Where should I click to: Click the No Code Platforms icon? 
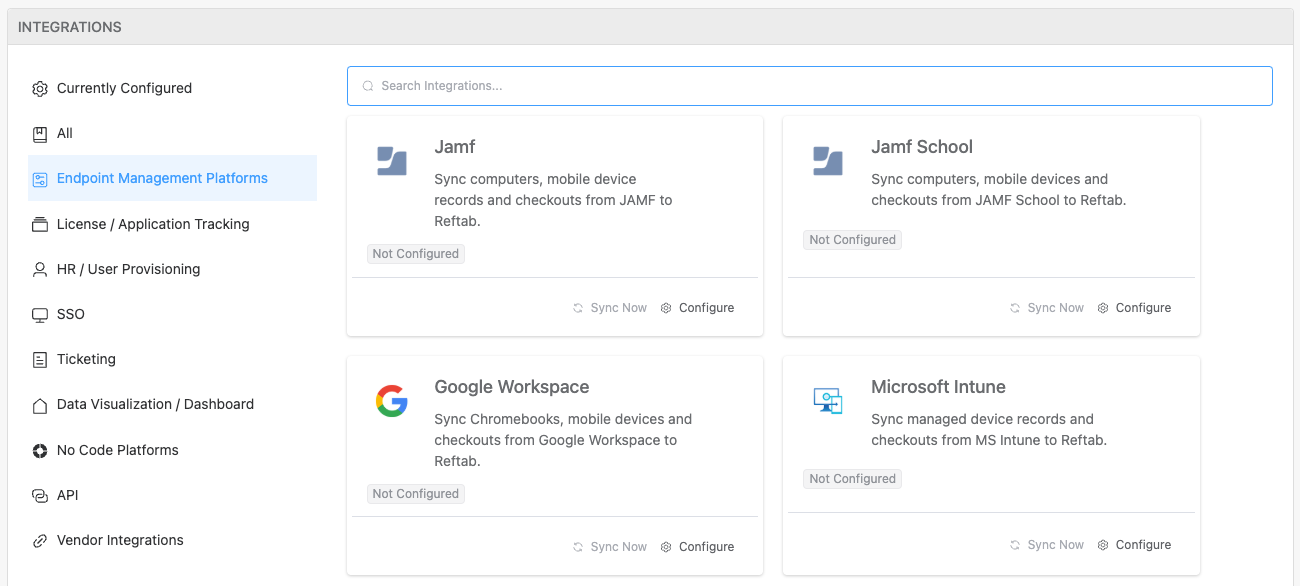[x=40, y=450]
